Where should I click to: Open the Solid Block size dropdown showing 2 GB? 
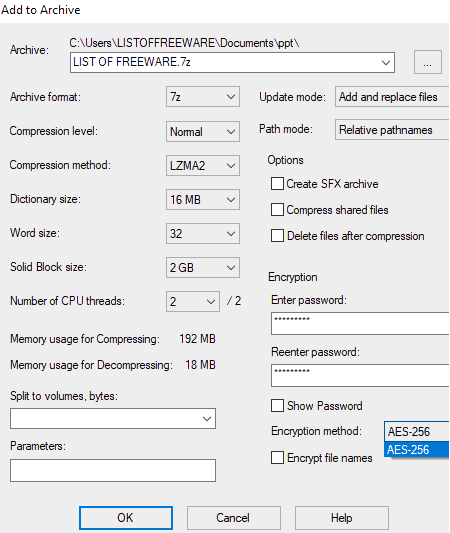(203, 268)
